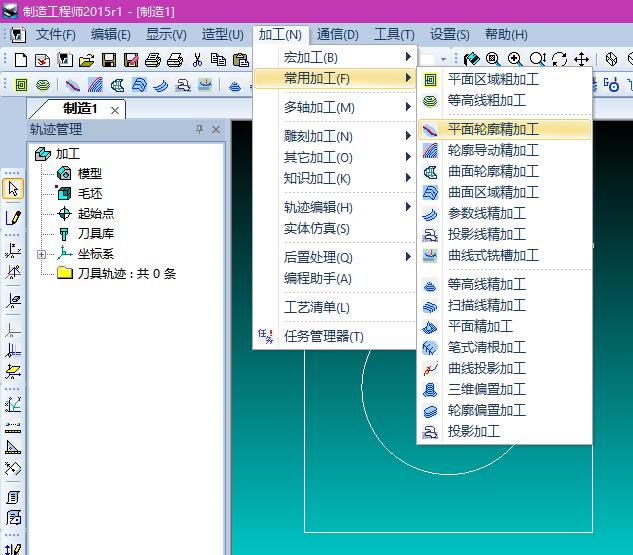The image size is (633, 555).
Task: Click the zoom-in magnifier toolbar icon
Action: tap(515, 59)
